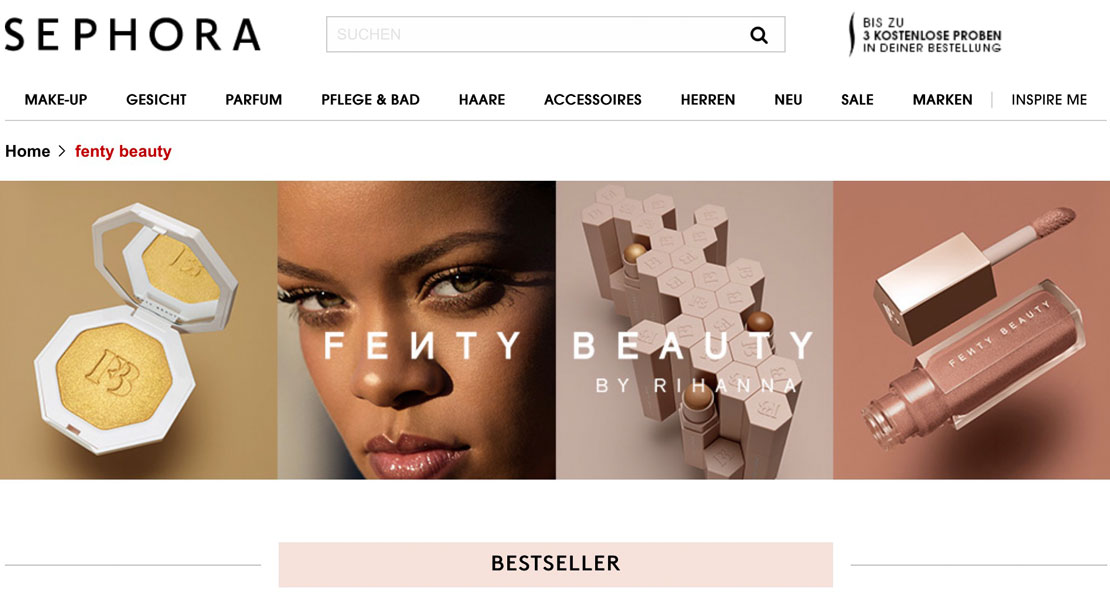Click the fenty beauty breadcrumb
This screenshot has height=600, width=1110.
[123, 151]
